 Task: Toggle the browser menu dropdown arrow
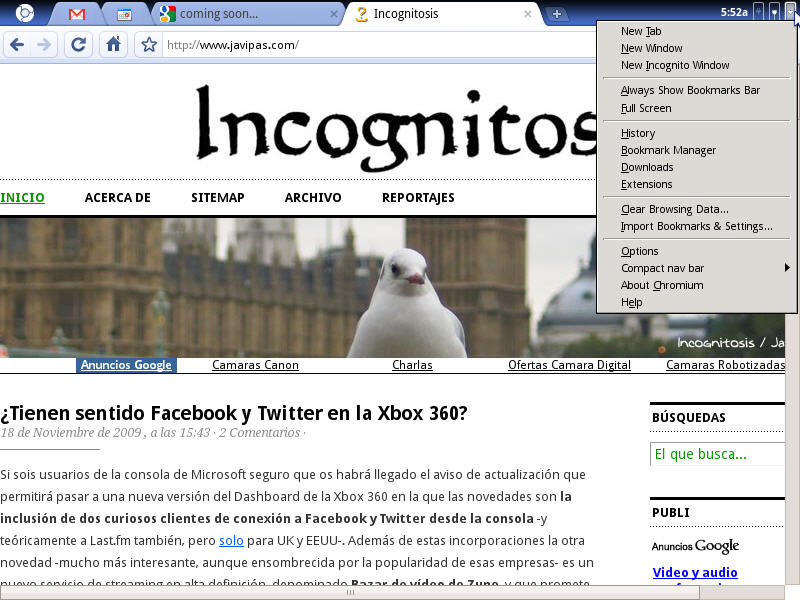coord(790,12)
